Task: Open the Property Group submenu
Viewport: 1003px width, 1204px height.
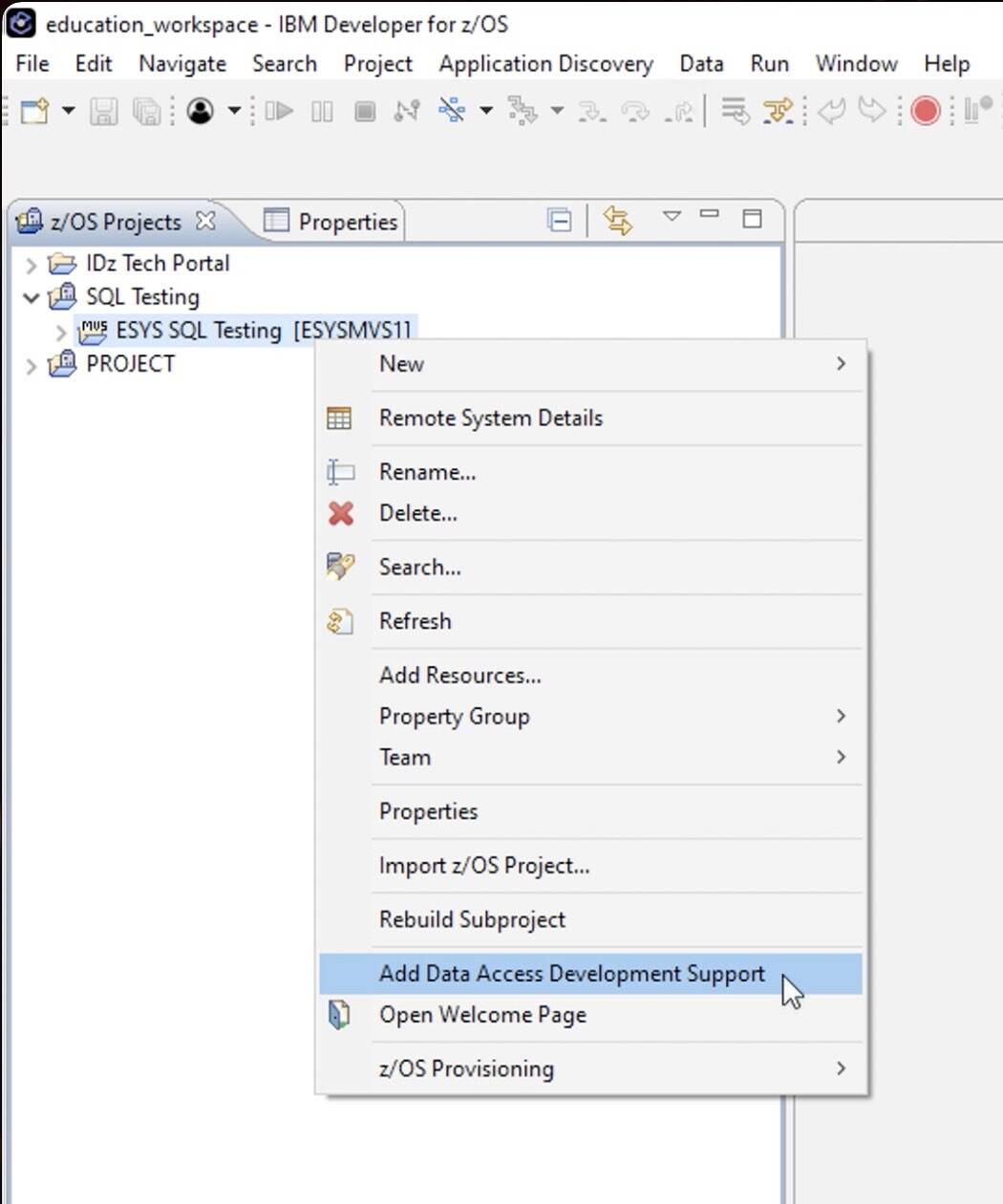Action: click(591, 717)
